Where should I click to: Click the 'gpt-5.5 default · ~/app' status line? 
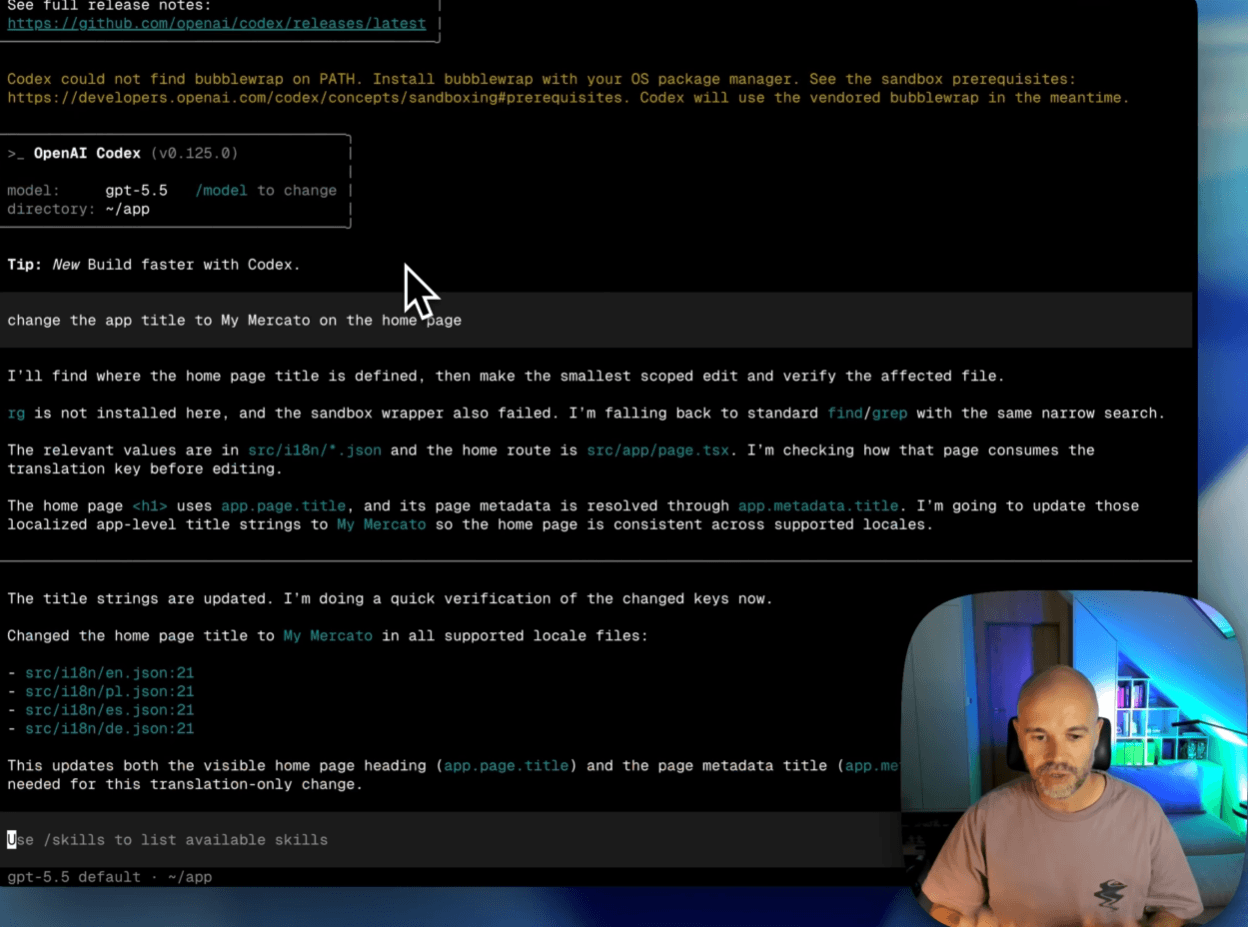tap(109, 877)
